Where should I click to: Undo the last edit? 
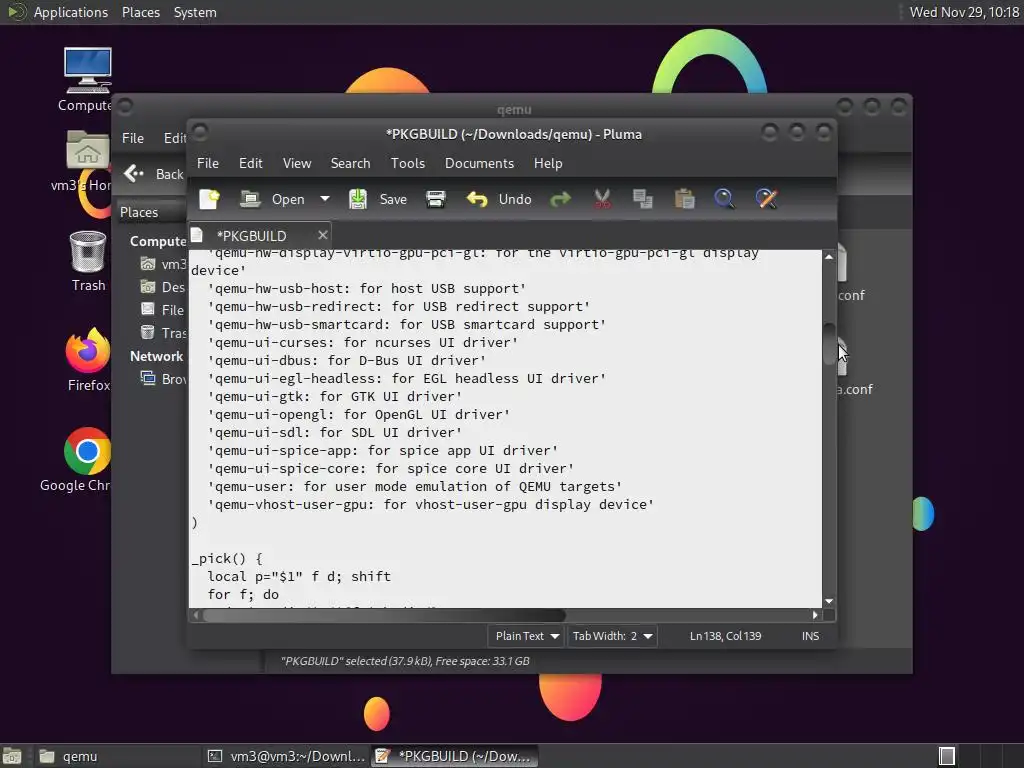(500, 199)
